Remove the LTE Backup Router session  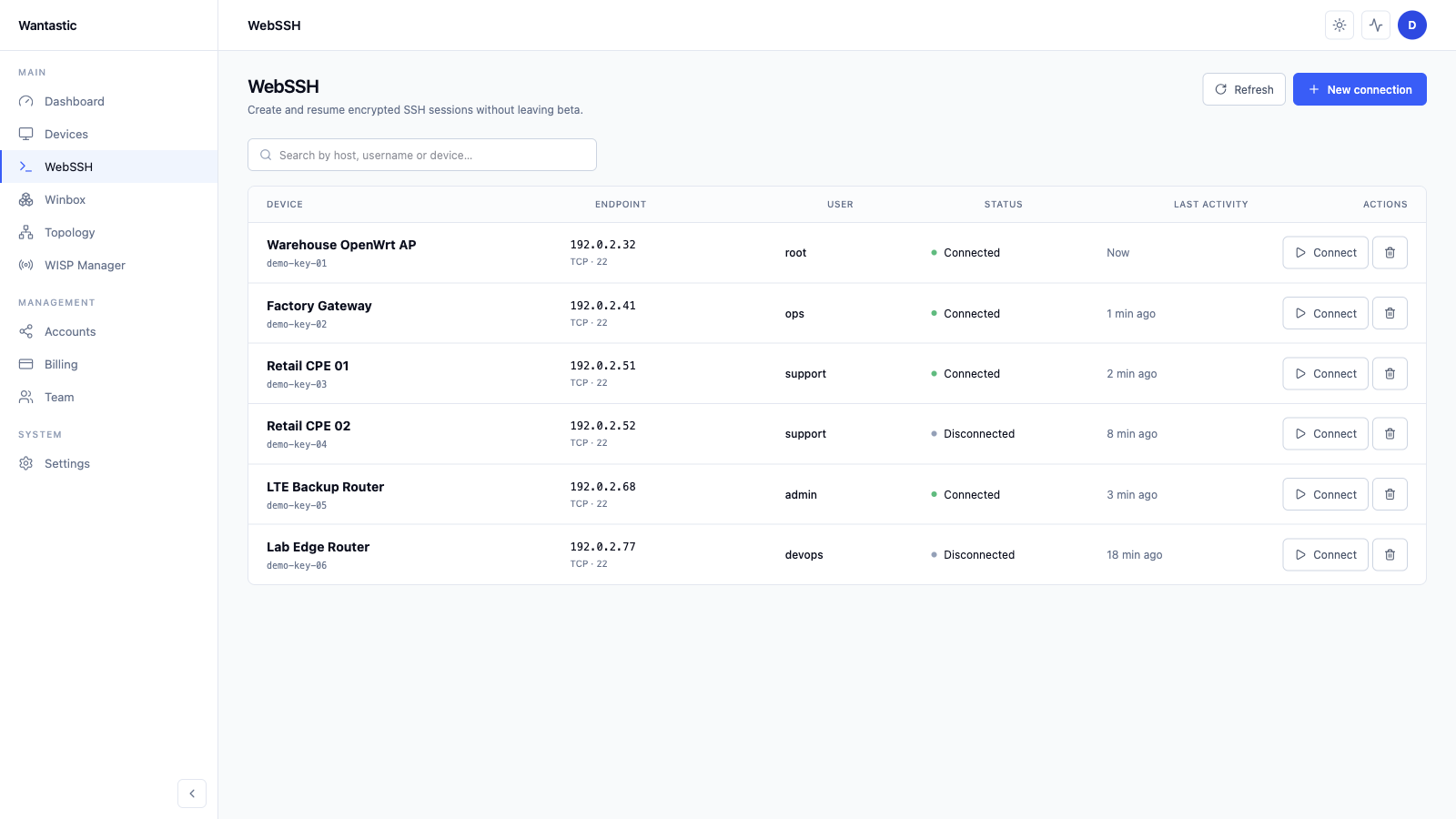[1390, 494]
